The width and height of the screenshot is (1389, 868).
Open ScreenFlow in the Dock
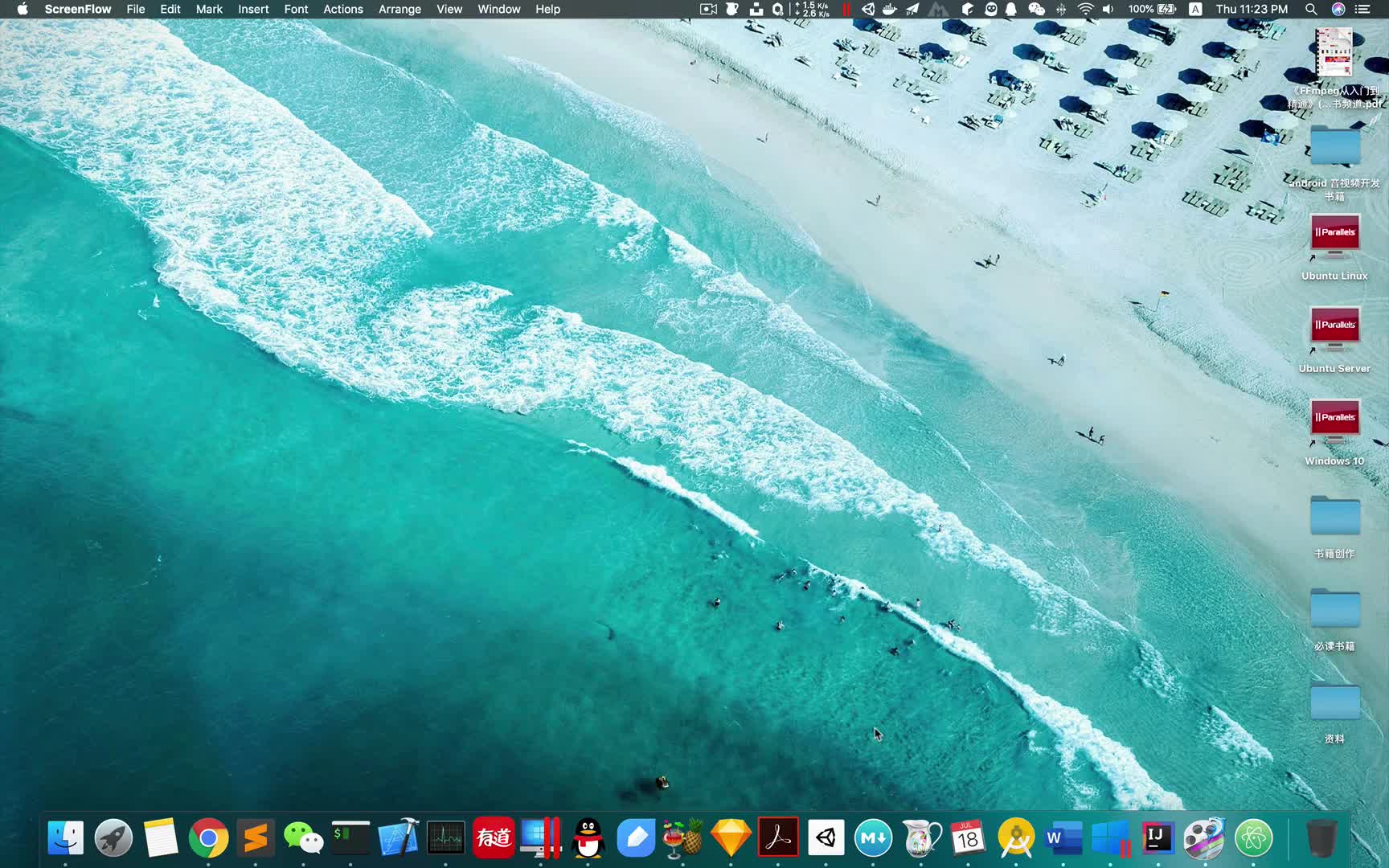tap(1204, 838)
